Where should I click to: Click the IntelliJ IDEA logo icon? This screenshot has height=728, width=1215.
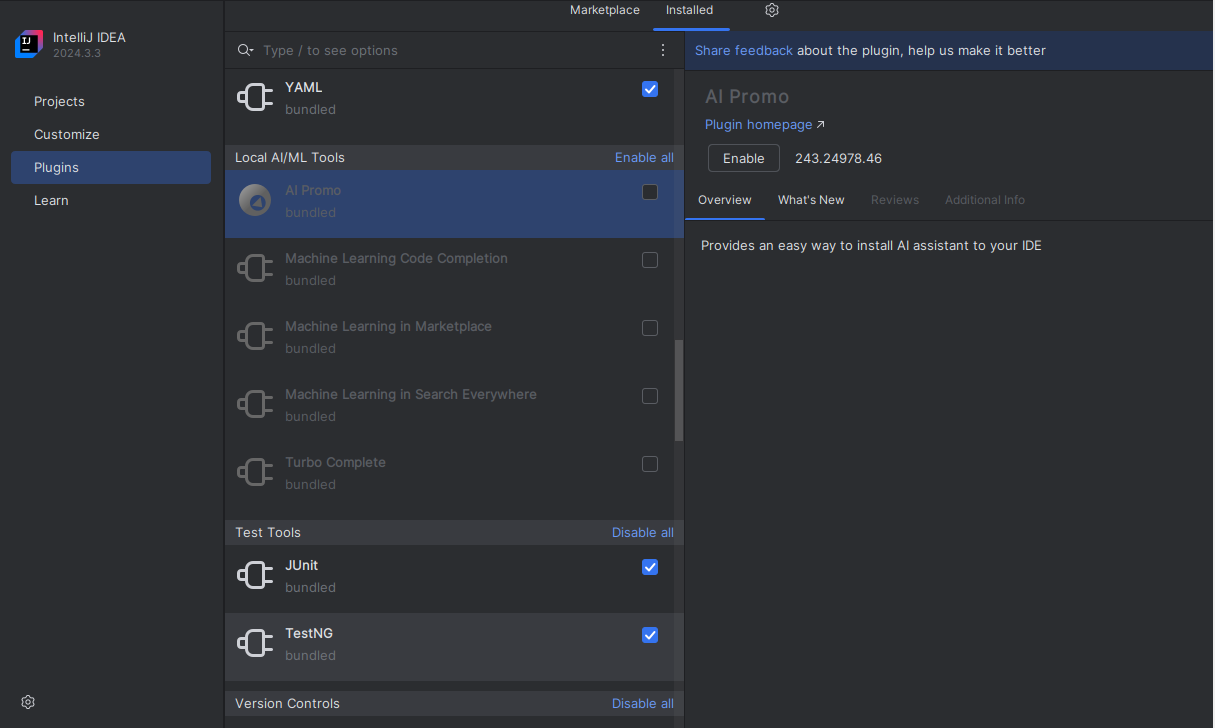click(28, 43)
